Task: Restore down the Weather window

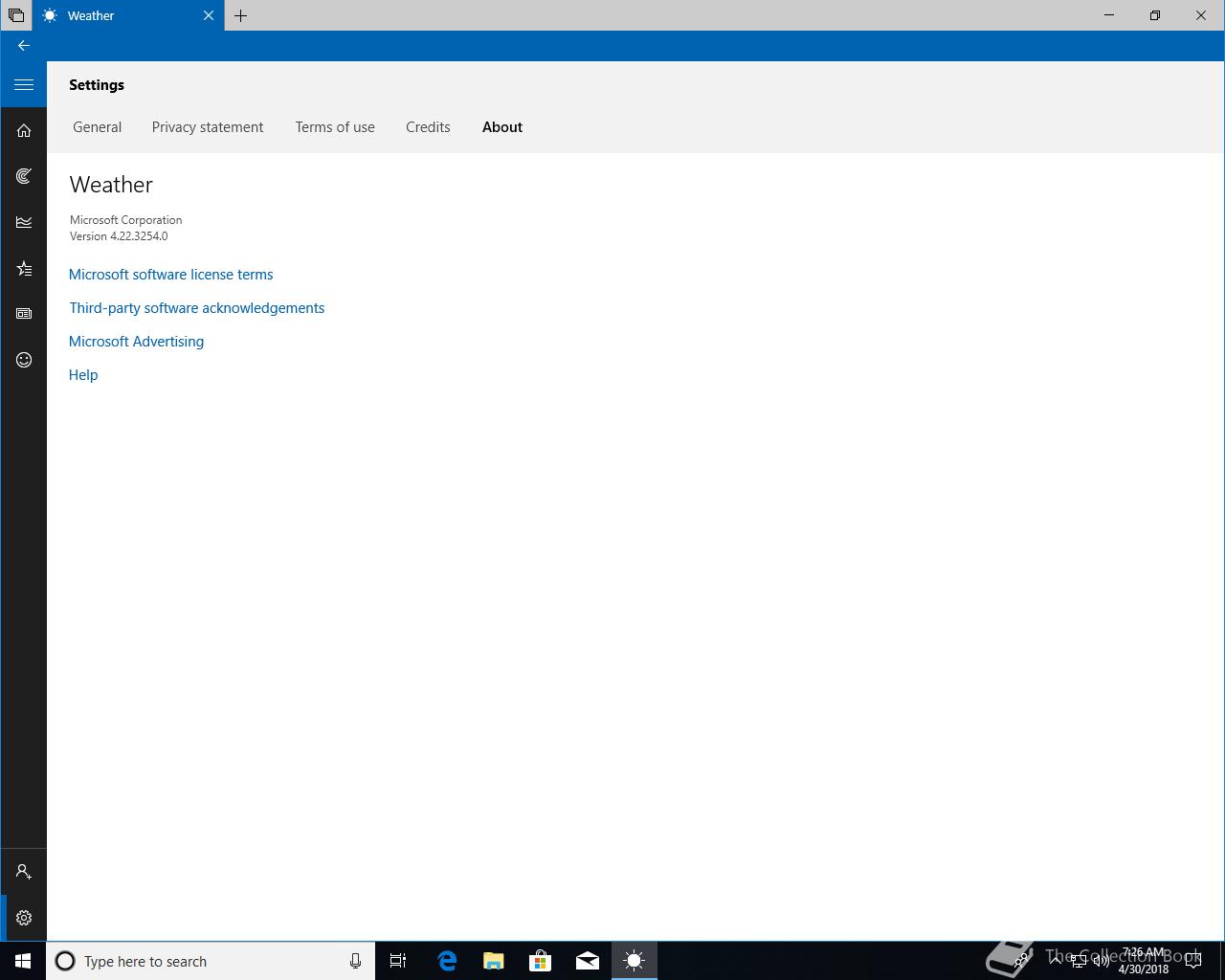Action: (1155, 15)
